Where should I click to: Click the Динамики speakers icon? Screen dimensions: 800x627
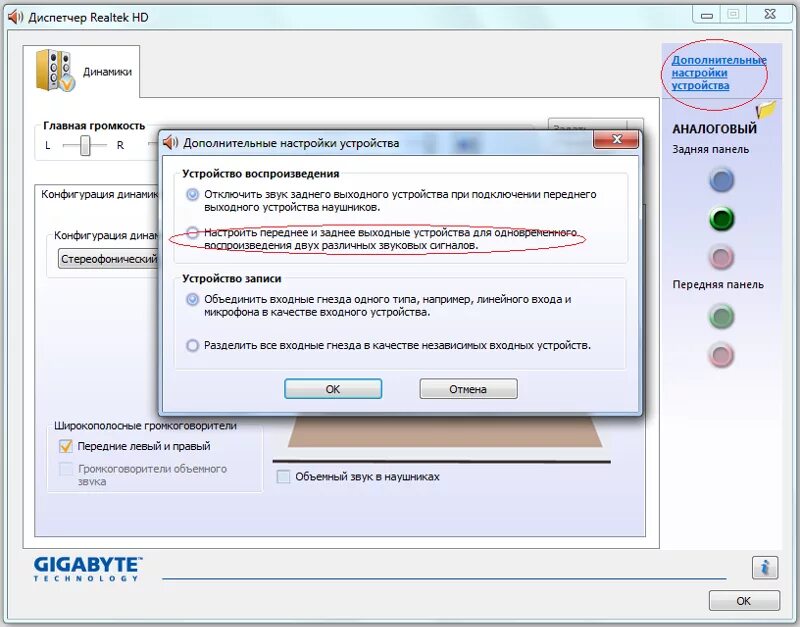coord(55,71)
